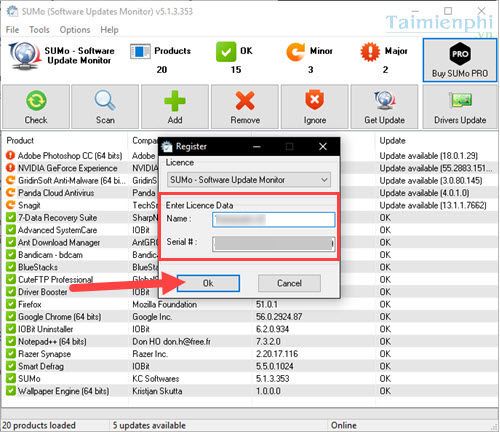Image resolution: width=500 pixels, height=432 pixels.
Task: Click green check icon for Wallpaper Engine
Action: point(11,391)
